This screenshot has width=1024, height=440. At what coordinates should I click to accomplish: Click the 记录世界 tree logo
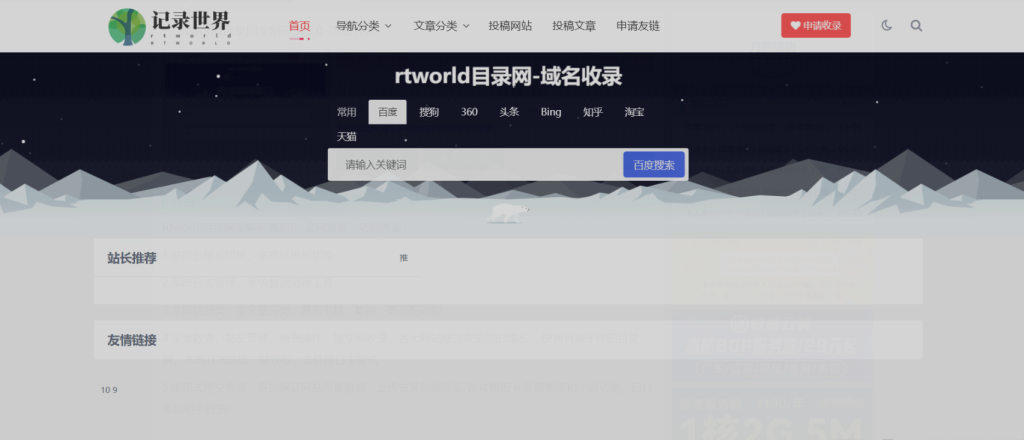(x=169, y=26)
